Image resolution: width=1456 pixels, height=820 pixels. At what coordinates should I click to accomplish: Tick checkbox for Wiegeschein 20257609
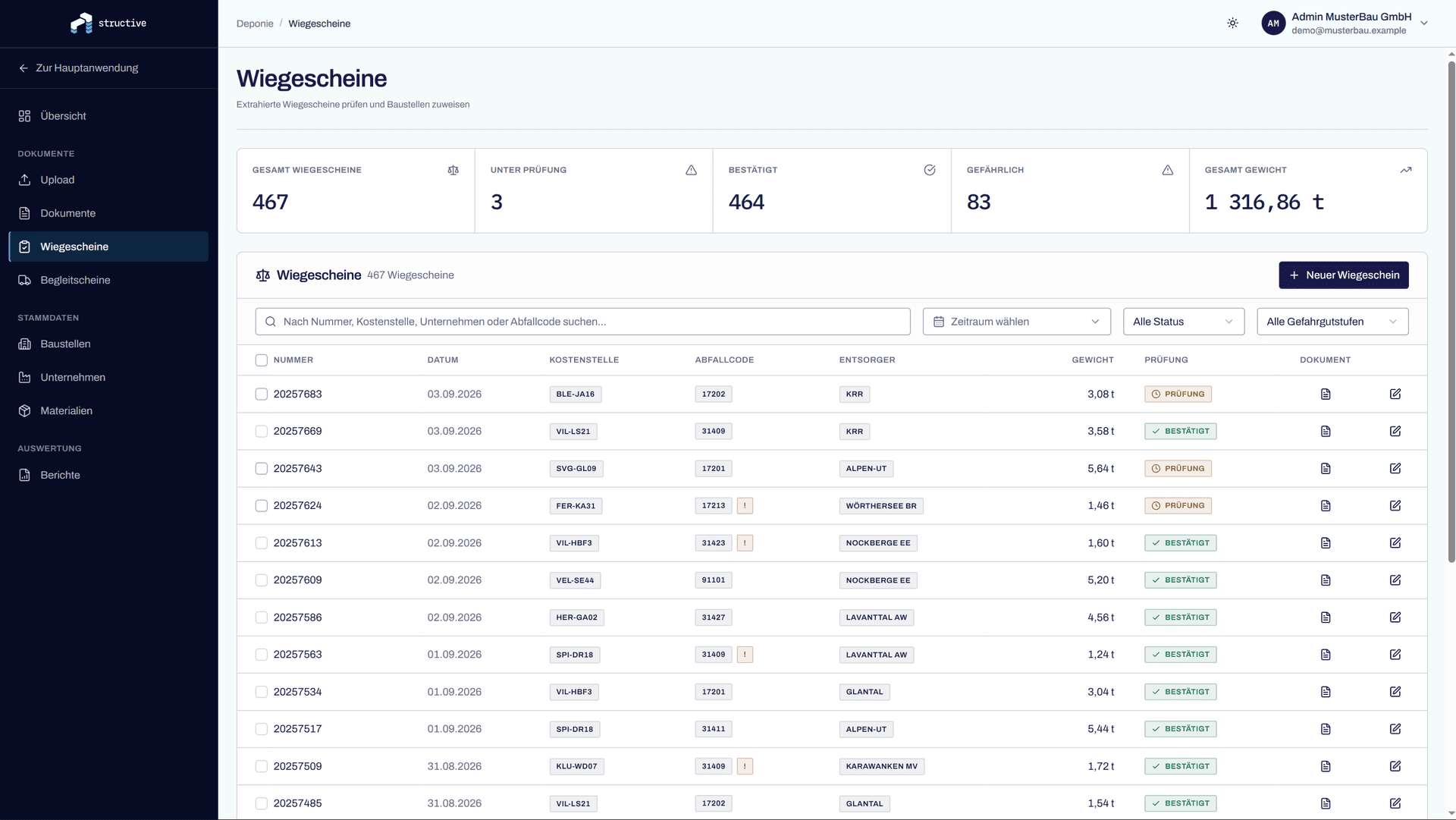(x=262, y=580)
